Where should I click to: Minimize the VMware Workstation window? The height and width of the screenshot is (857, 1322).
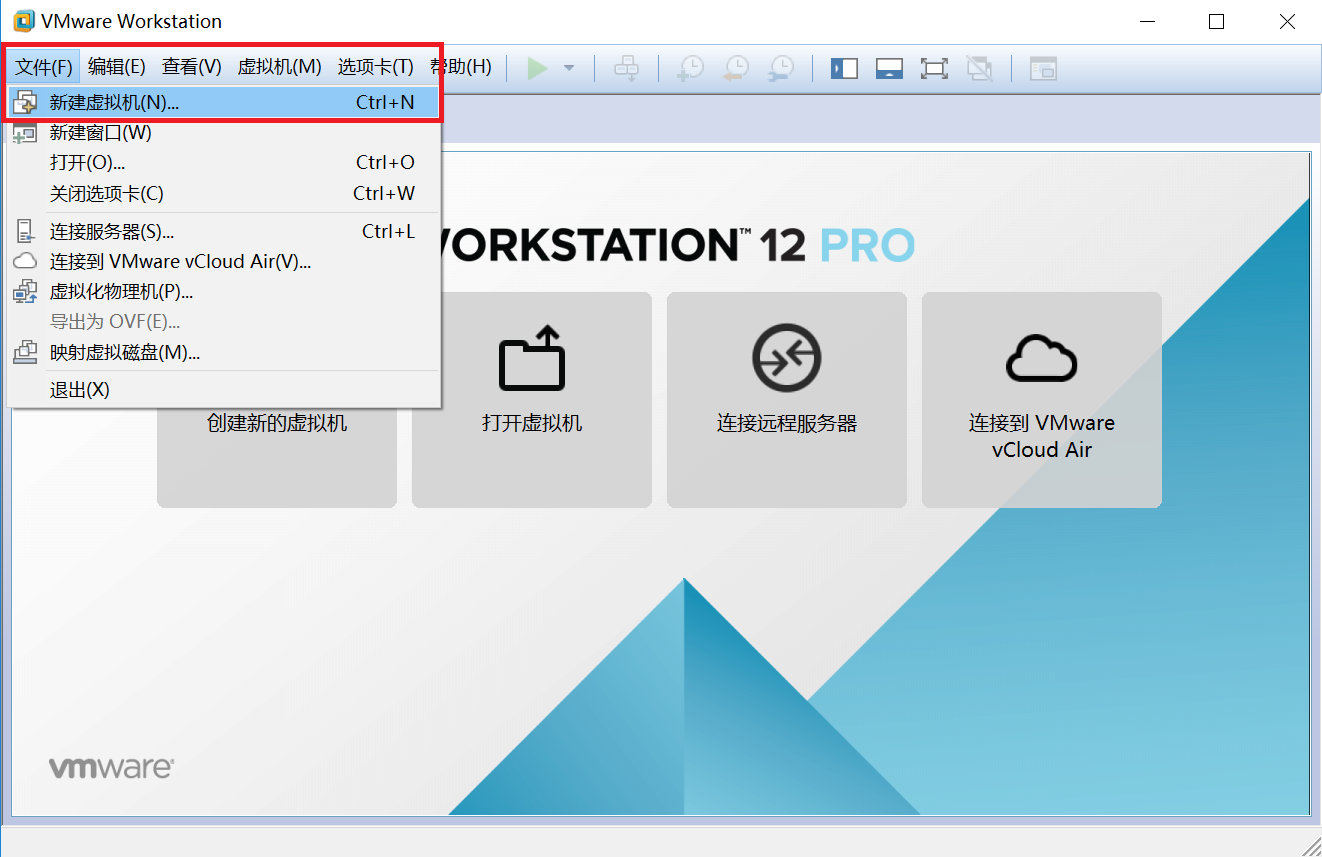tap(1146, 21)
